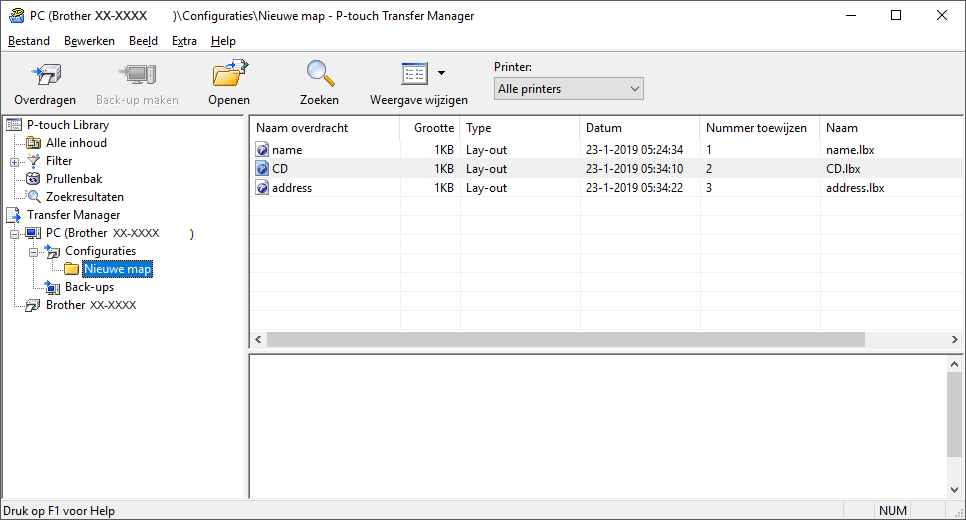The height and width of the screenshot is (520, 966).
Task: Select the 'CD' layout row
Action: click(606, 169)
